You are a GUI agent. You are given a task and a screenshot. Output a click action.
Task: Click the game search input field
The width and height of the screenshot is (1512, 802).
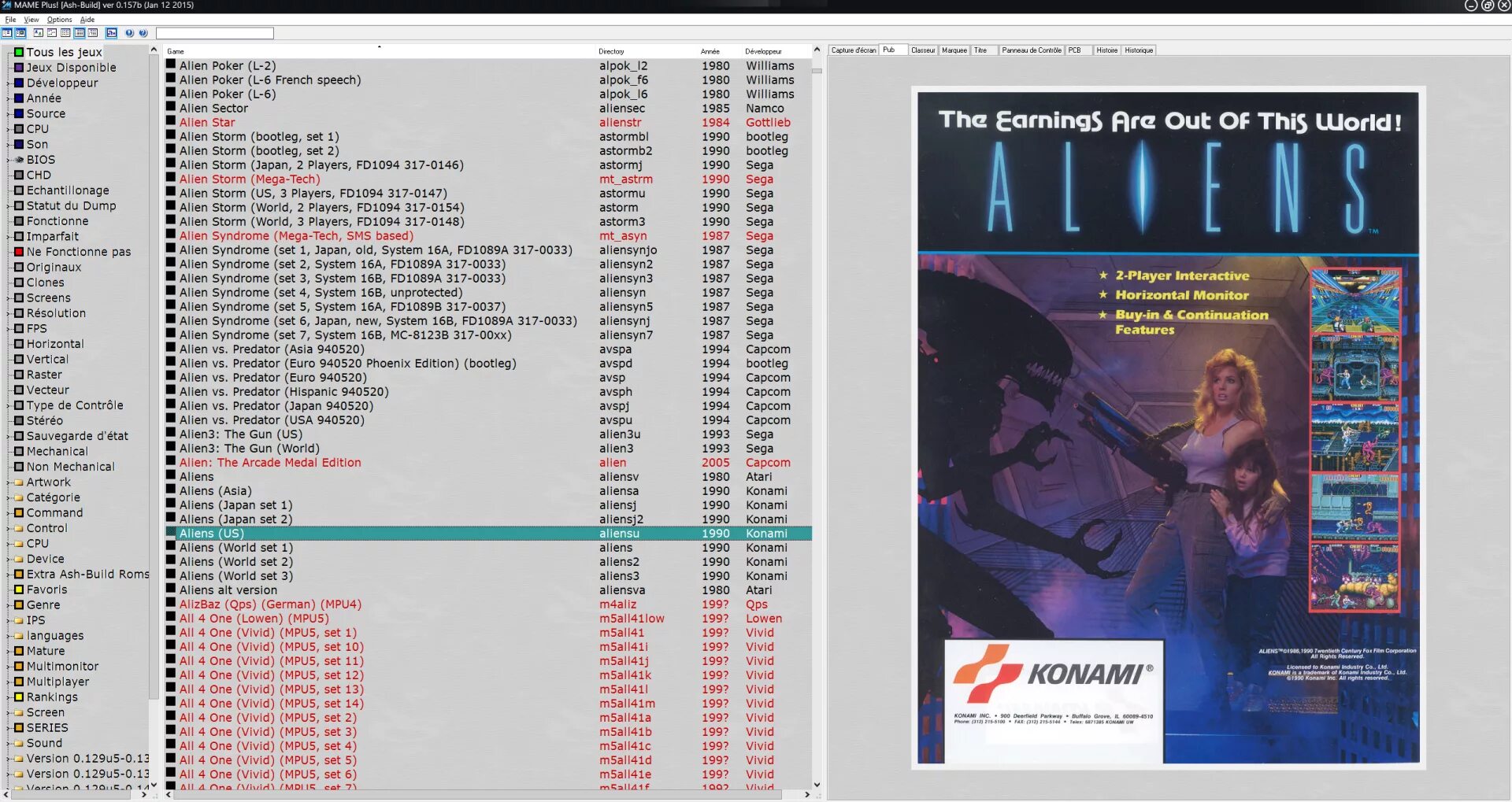click(215, 33)
